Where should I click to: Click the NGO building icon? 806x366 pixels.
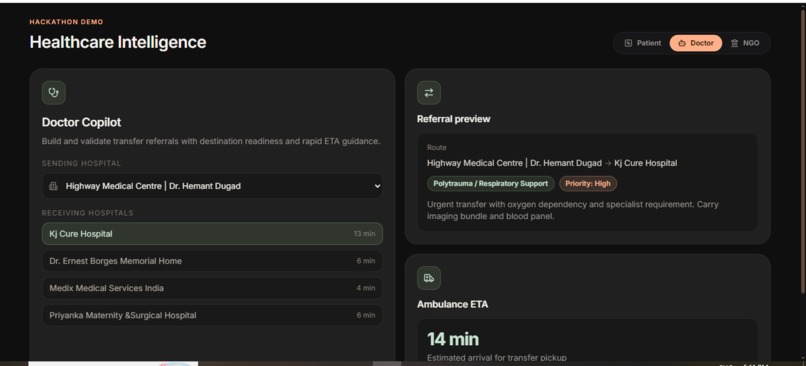[734, 43]
